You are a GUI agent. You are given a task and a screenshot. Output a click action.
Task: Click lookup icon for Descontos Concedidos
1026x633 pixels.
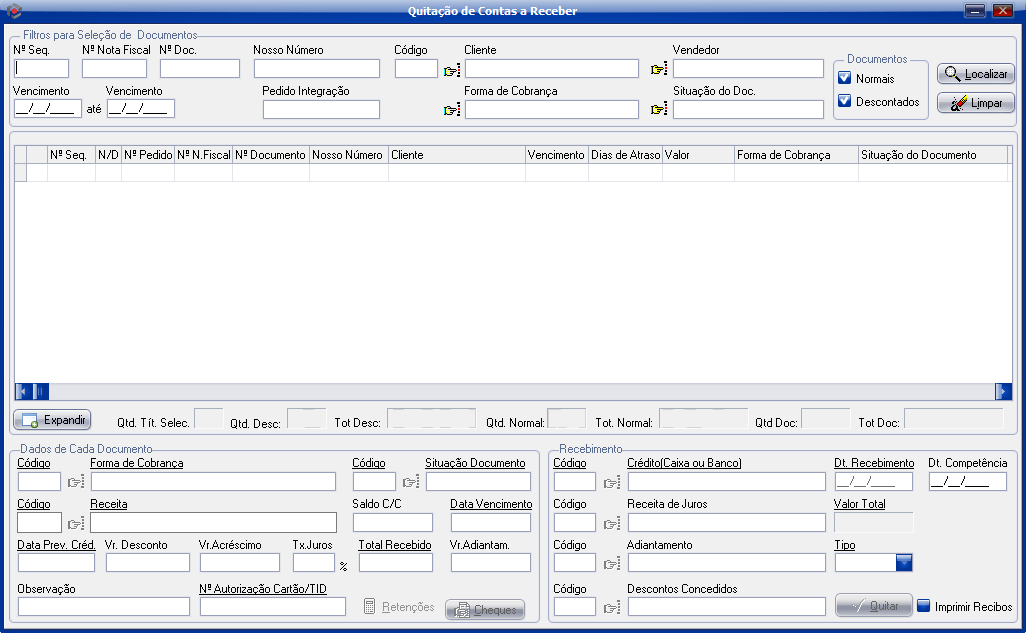pos(612,607)
